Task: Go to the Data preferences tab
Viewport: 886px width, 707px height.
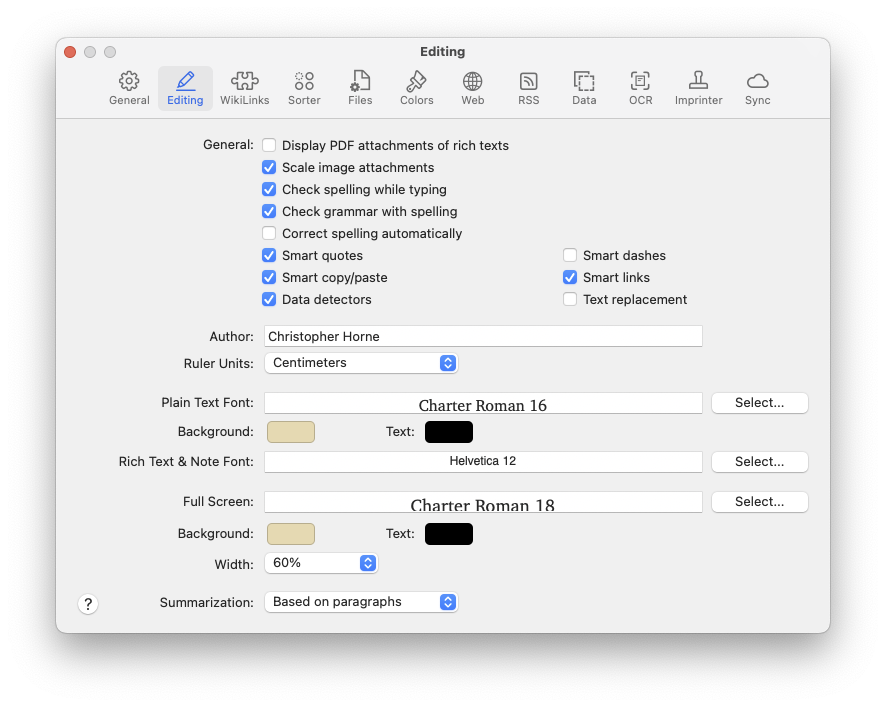Action: [x=584, y=88]
